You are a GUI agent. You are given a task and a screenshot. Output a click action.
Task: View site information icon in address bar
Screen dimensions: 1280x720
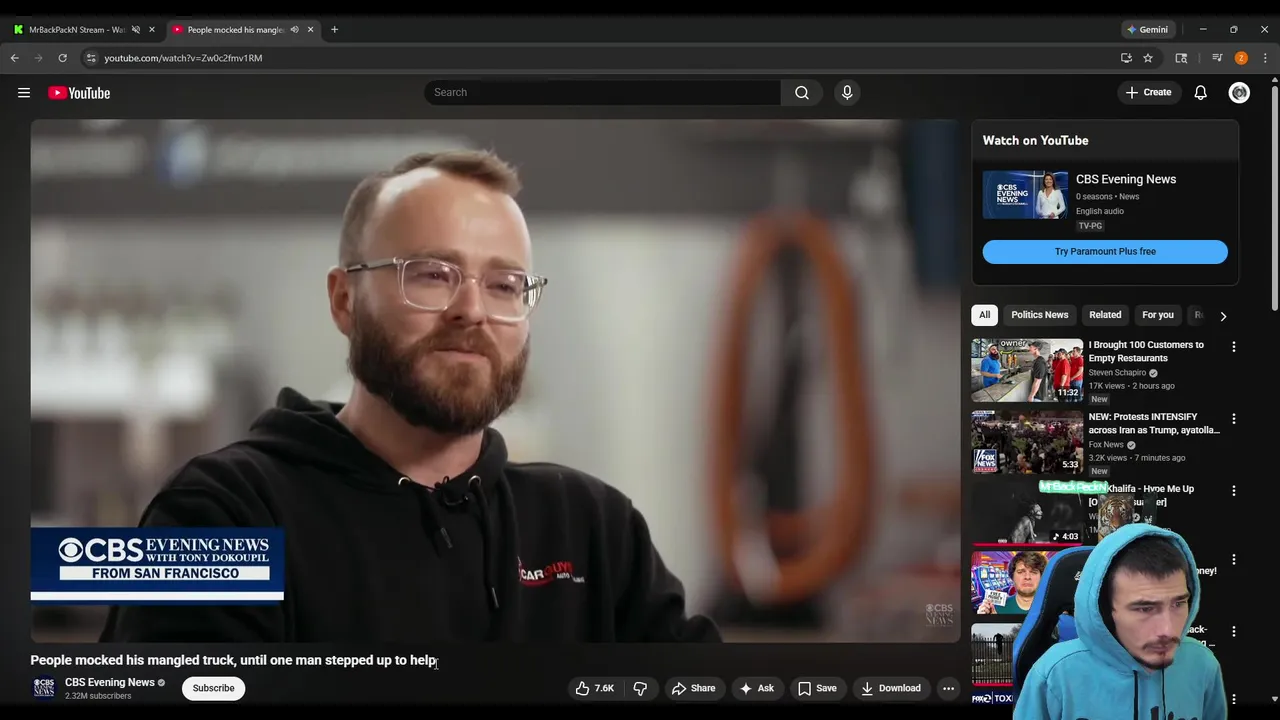click(x=91, y=58)
